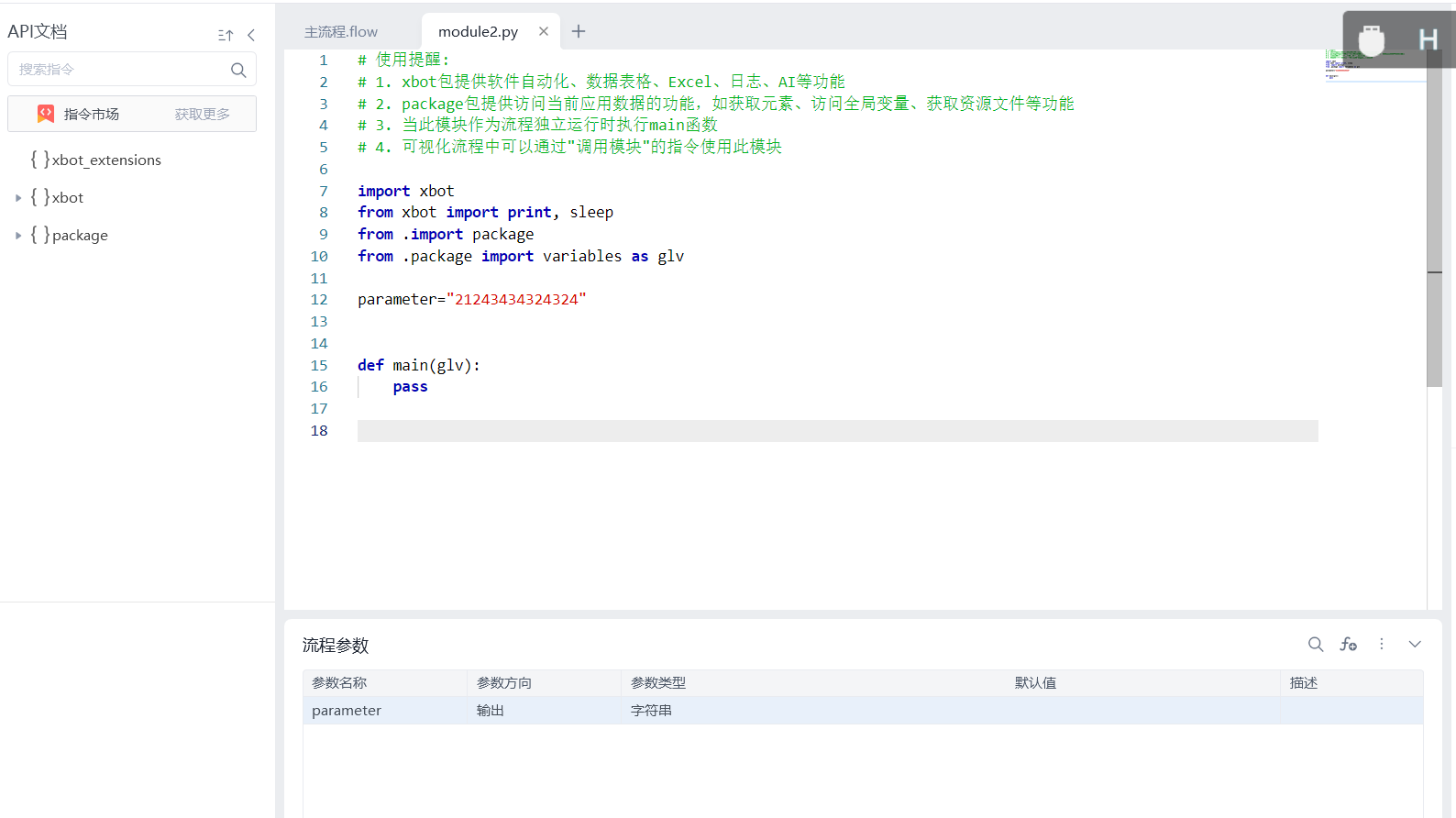
Task: Open the 指令市场 button
Action: coord(92,115)
